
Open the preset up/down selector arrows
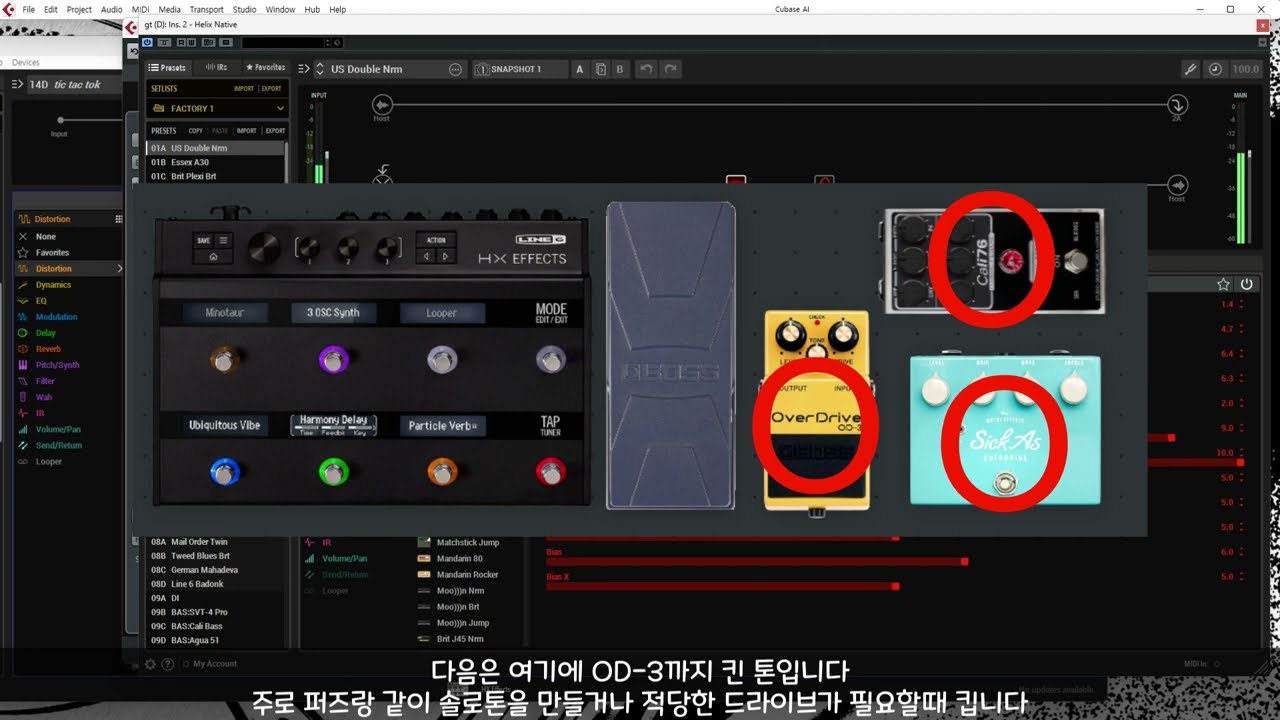(320, 69)
